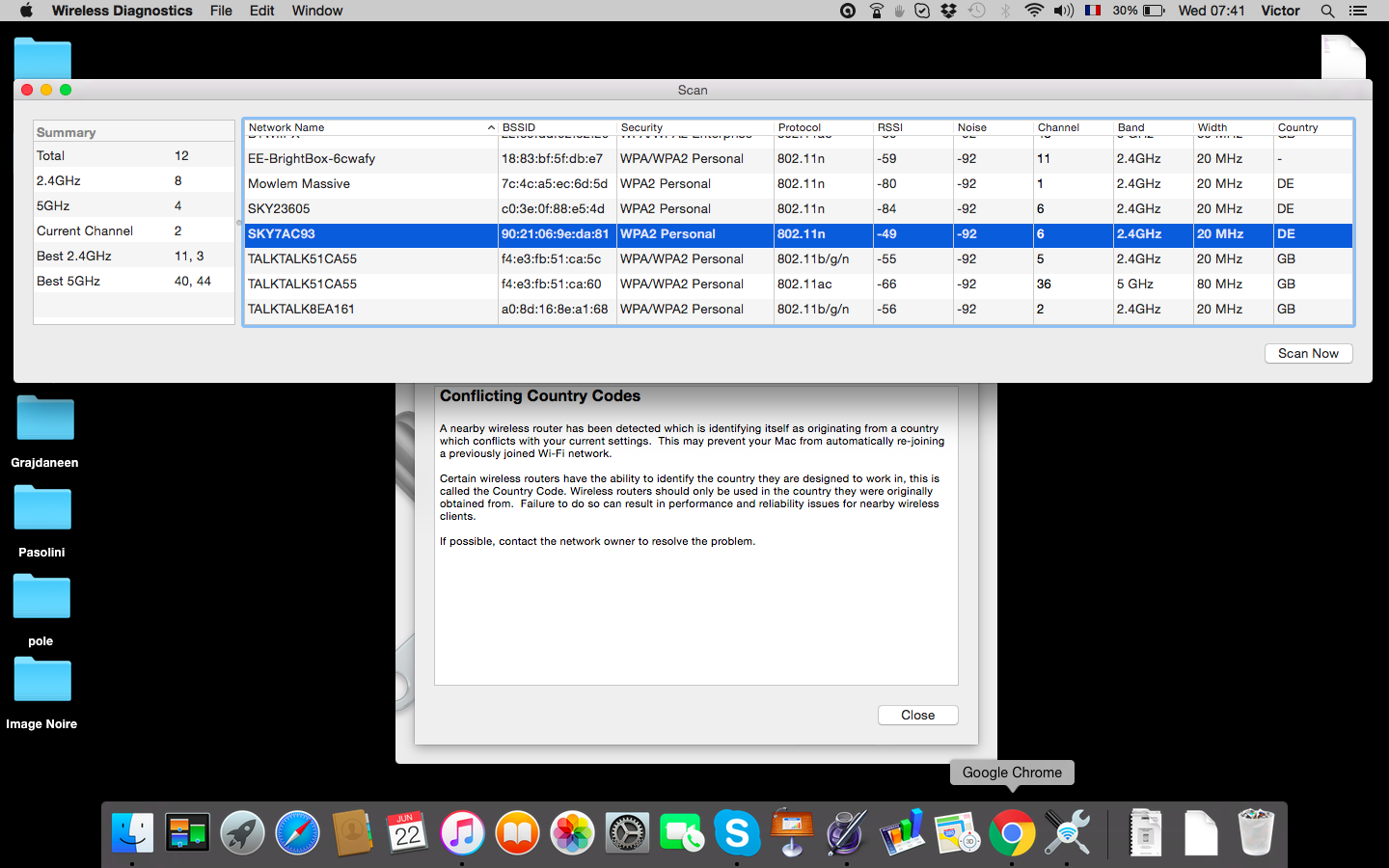Select the EE-BrightBox-6cwafy network row

click(x=799, y=158)
